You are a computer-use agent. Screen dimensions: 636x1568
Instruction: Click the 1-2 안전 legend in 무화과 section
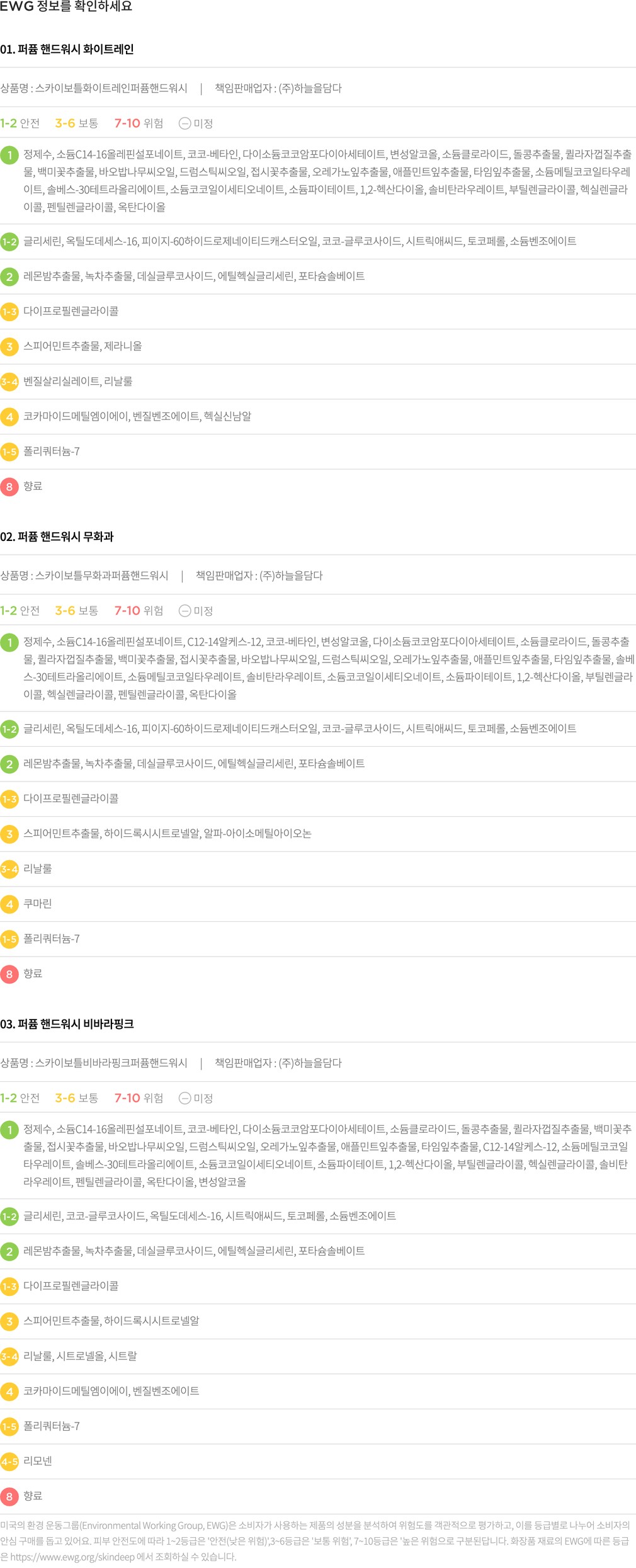pyautogui.click(x=20, y=611)
